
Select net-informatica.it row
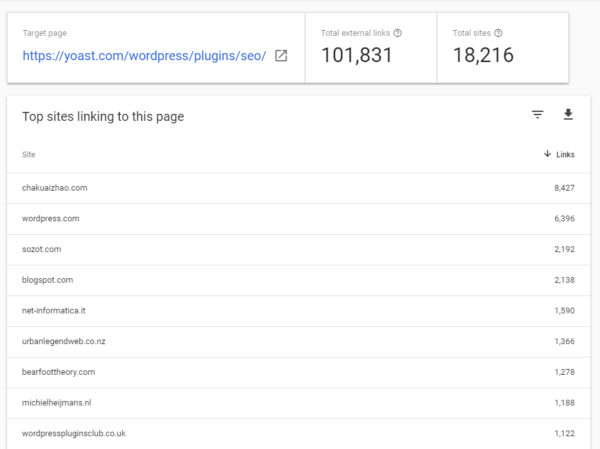(x=298, y=310)
